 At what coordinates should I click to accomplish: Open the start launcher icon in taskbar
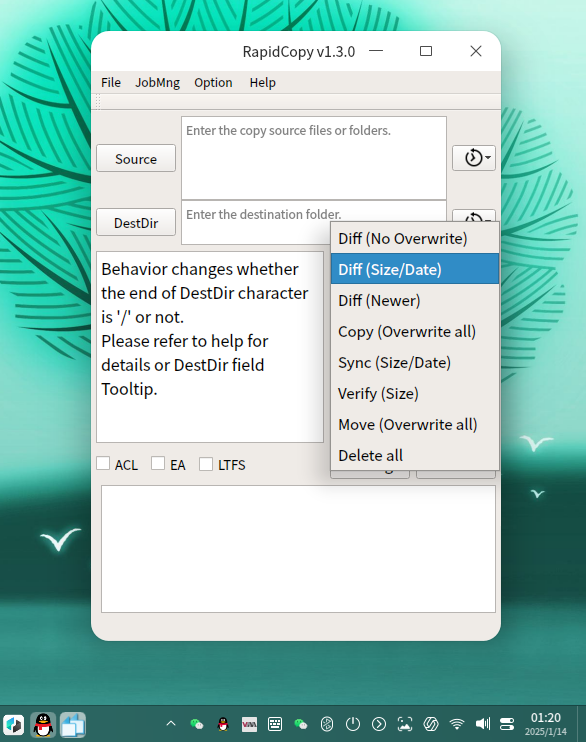click(14, 724)
